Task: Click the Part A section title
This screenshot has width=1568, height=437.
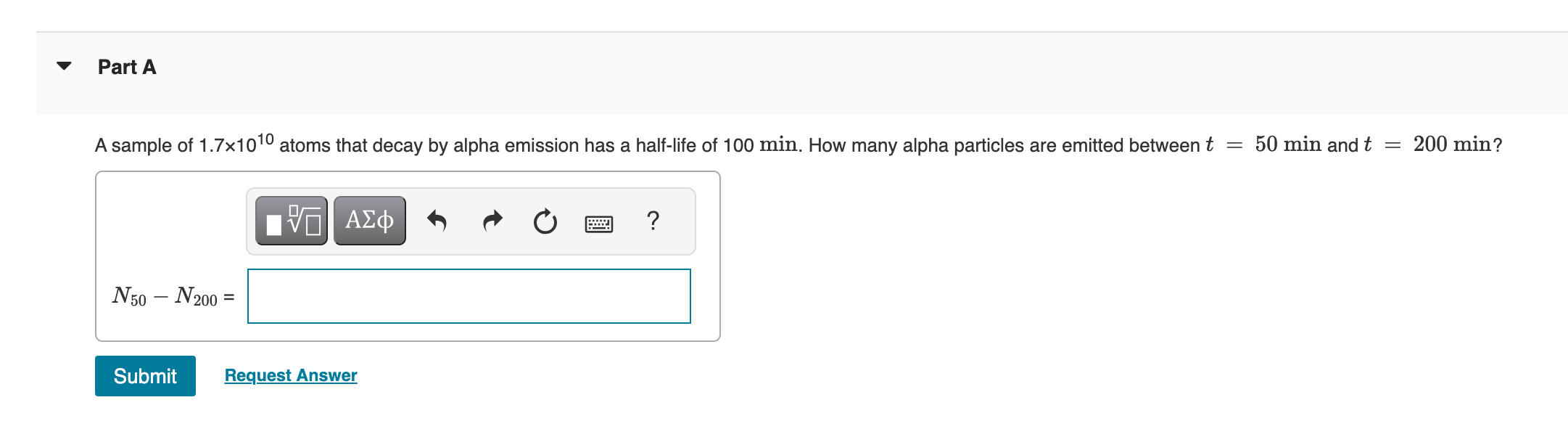Action: click(127, 67)
